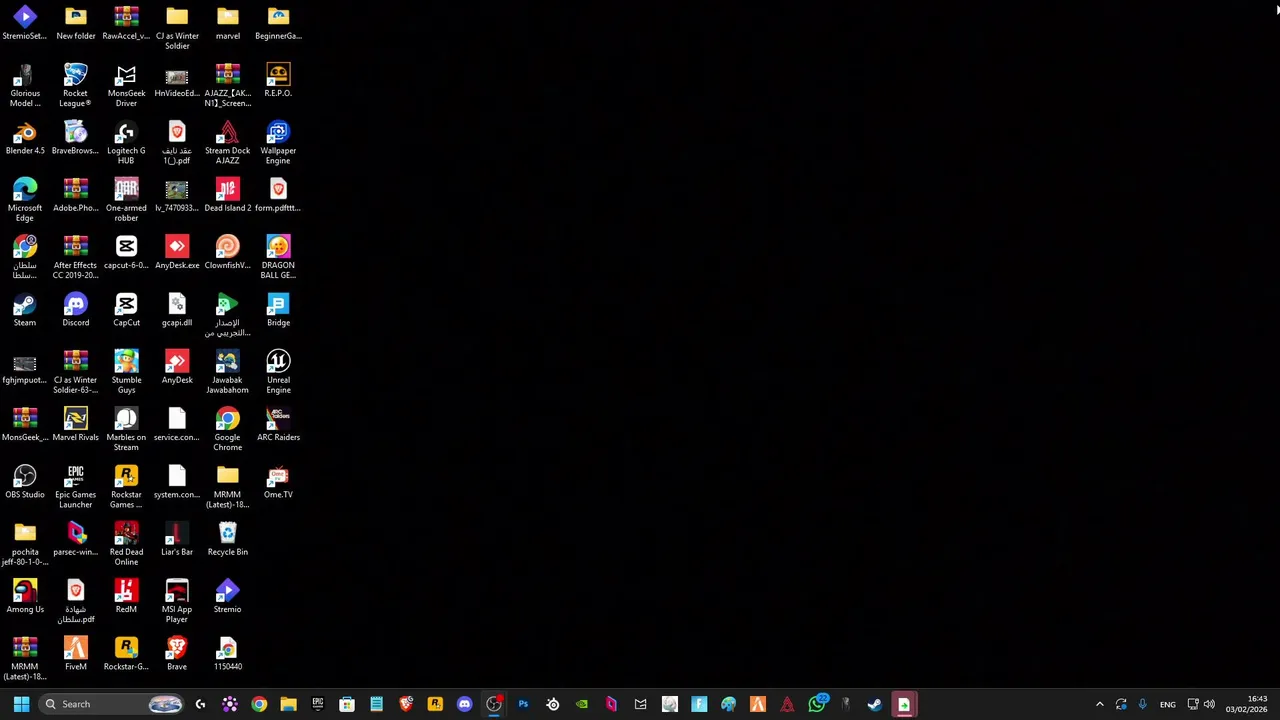The height and width of the screenshot is (720, 1280).
Task: Open the Windows Start menu
Action: (21, 704)
